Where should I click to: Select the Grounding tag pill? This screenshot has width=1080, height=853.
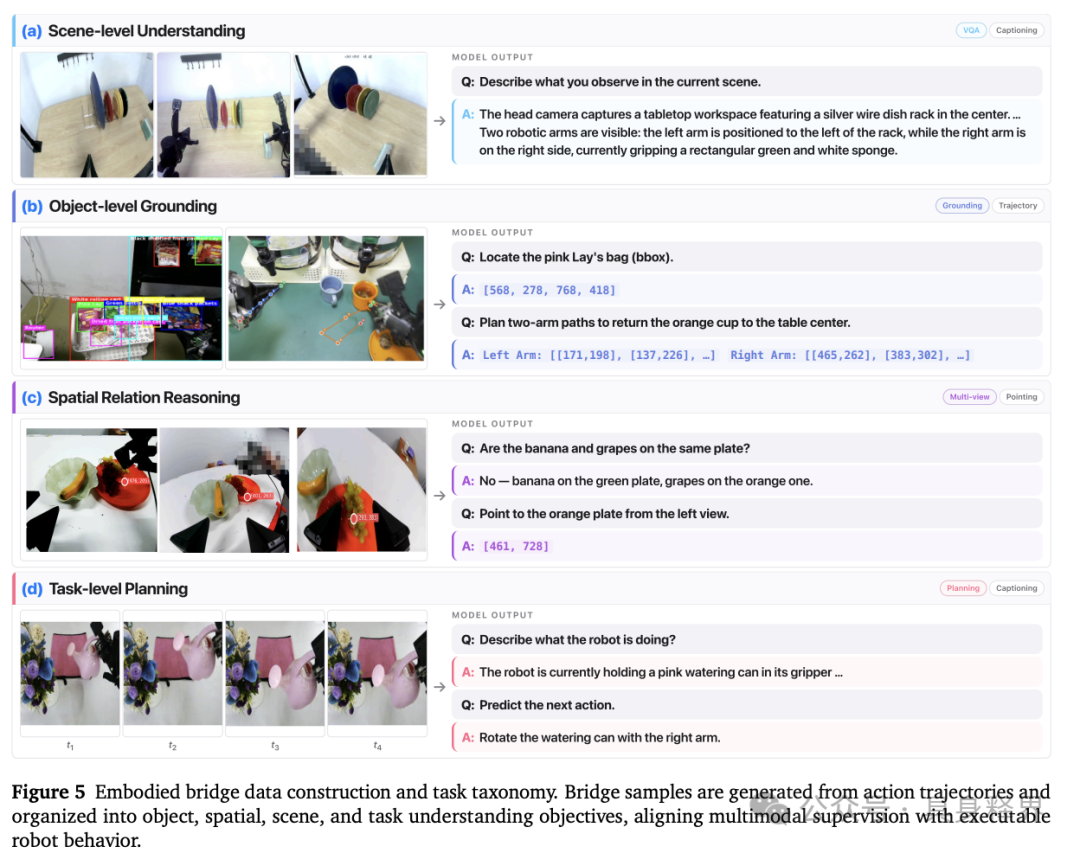coord(962,205)
